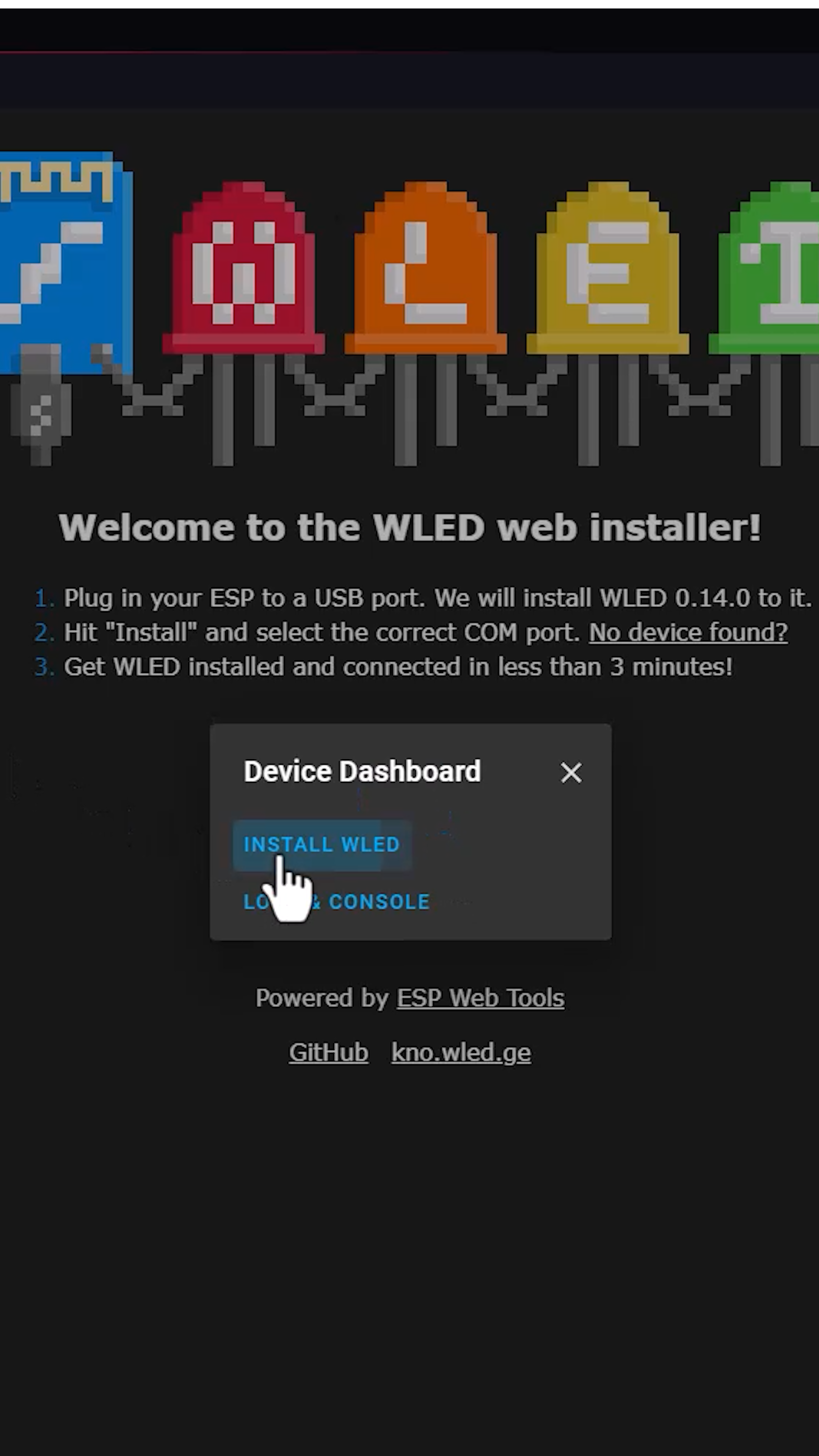Click the INSTALL WLED button
The image size is (819, 1456).
[322, 844]
